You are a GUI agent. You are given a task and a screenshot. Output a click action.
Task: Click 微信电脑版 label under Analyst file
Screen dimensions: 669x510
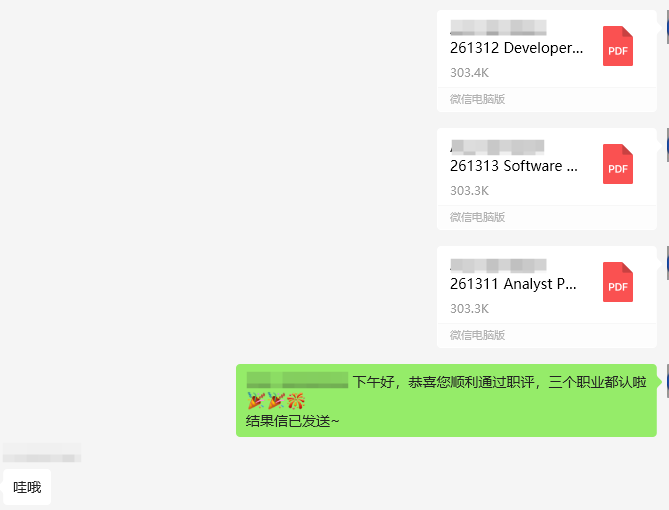[x=477, y=335]
